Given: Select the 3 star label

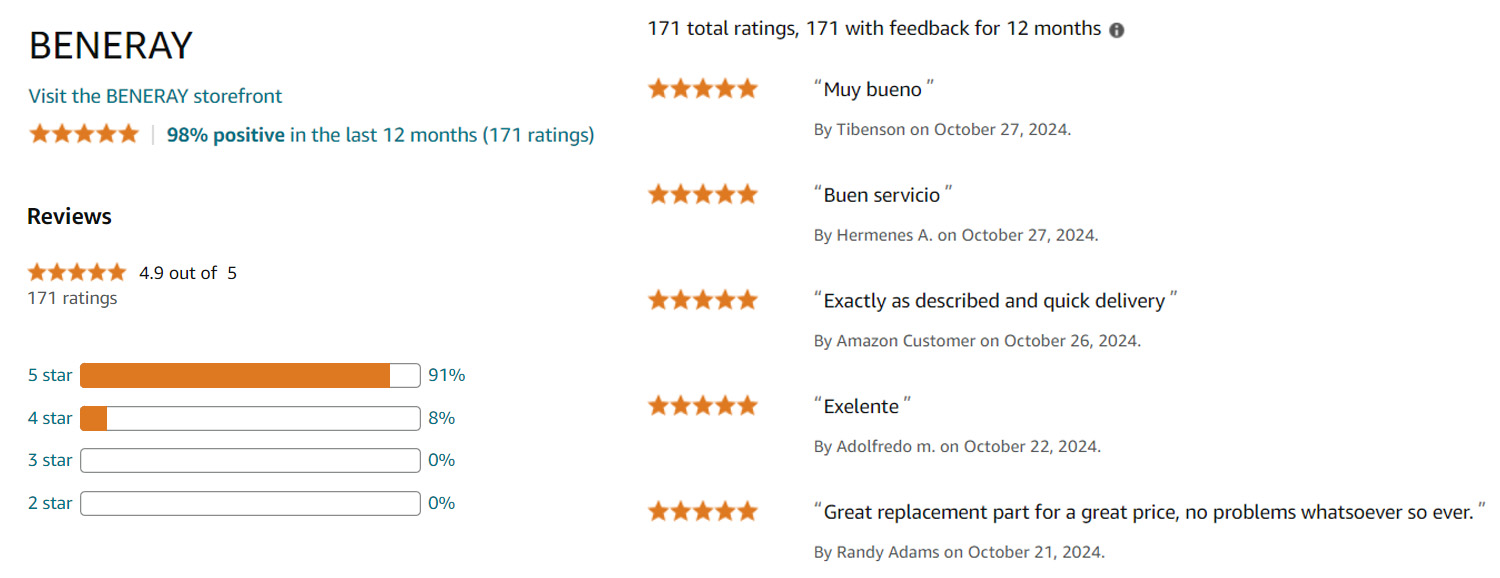Looking at the screenshot, I should click(50, 460).
